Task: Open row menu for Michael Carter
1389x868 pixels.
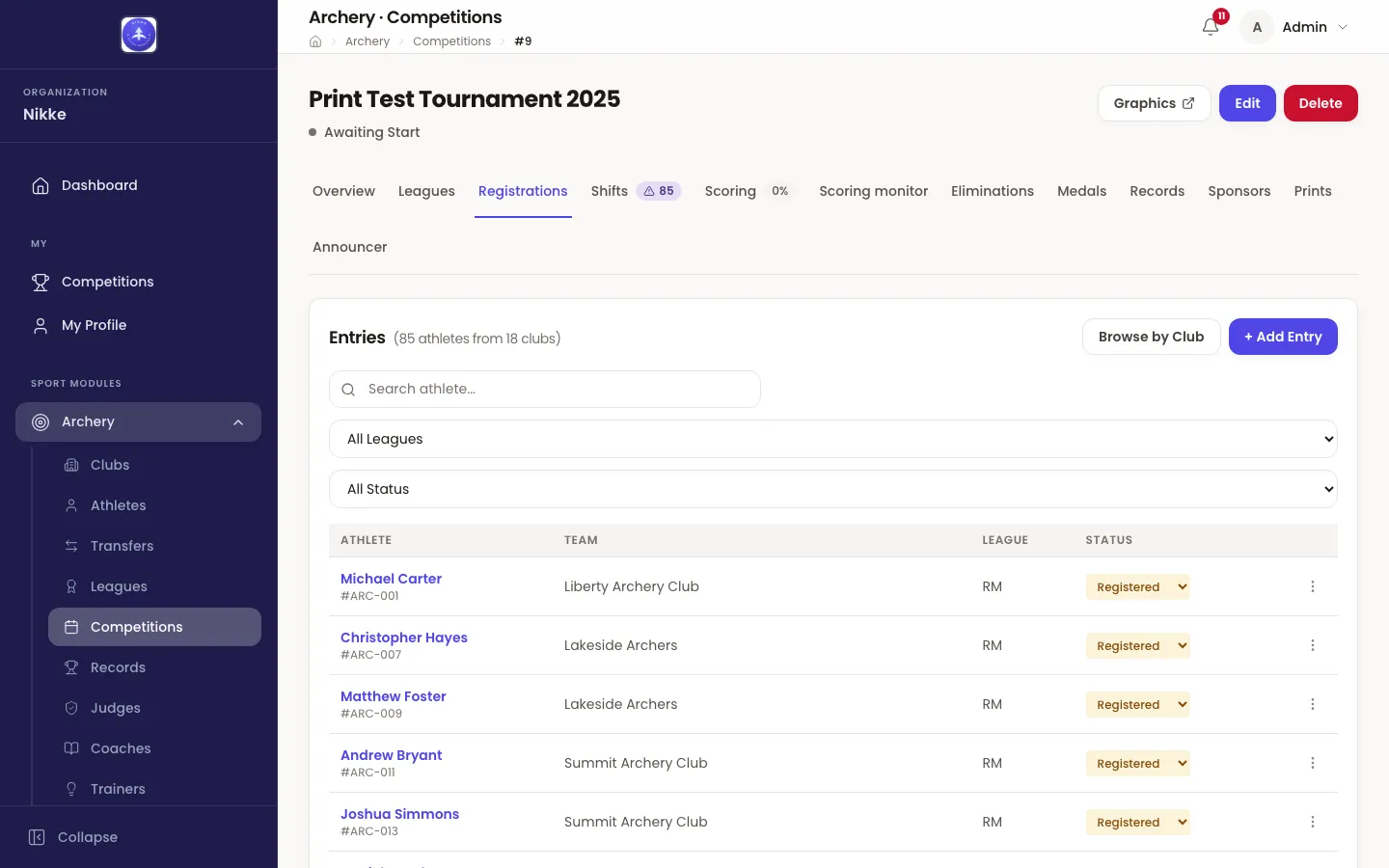Action: click(1313, 586)
